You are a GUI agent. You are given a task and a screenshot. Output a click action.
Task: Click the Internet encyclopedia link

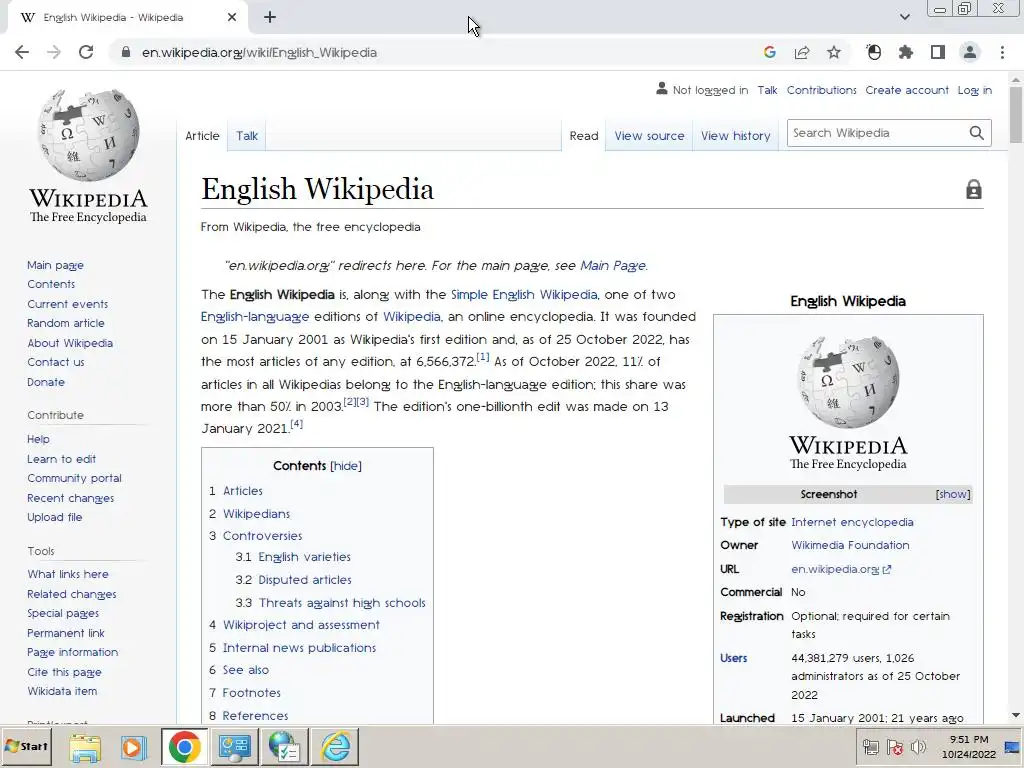point(852,522)
